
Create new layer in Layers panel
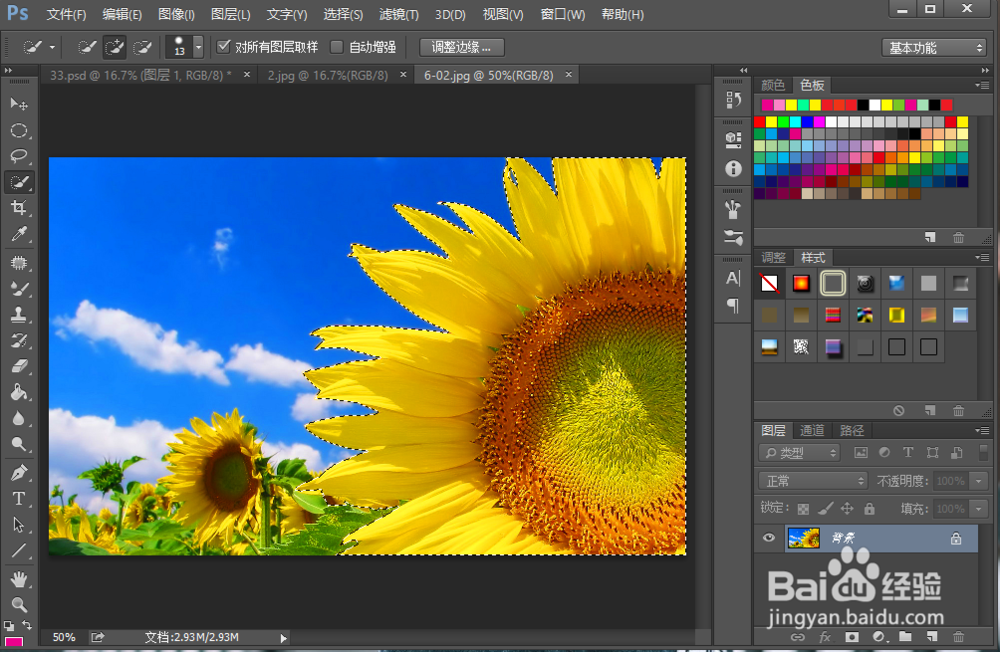(932, 637)
